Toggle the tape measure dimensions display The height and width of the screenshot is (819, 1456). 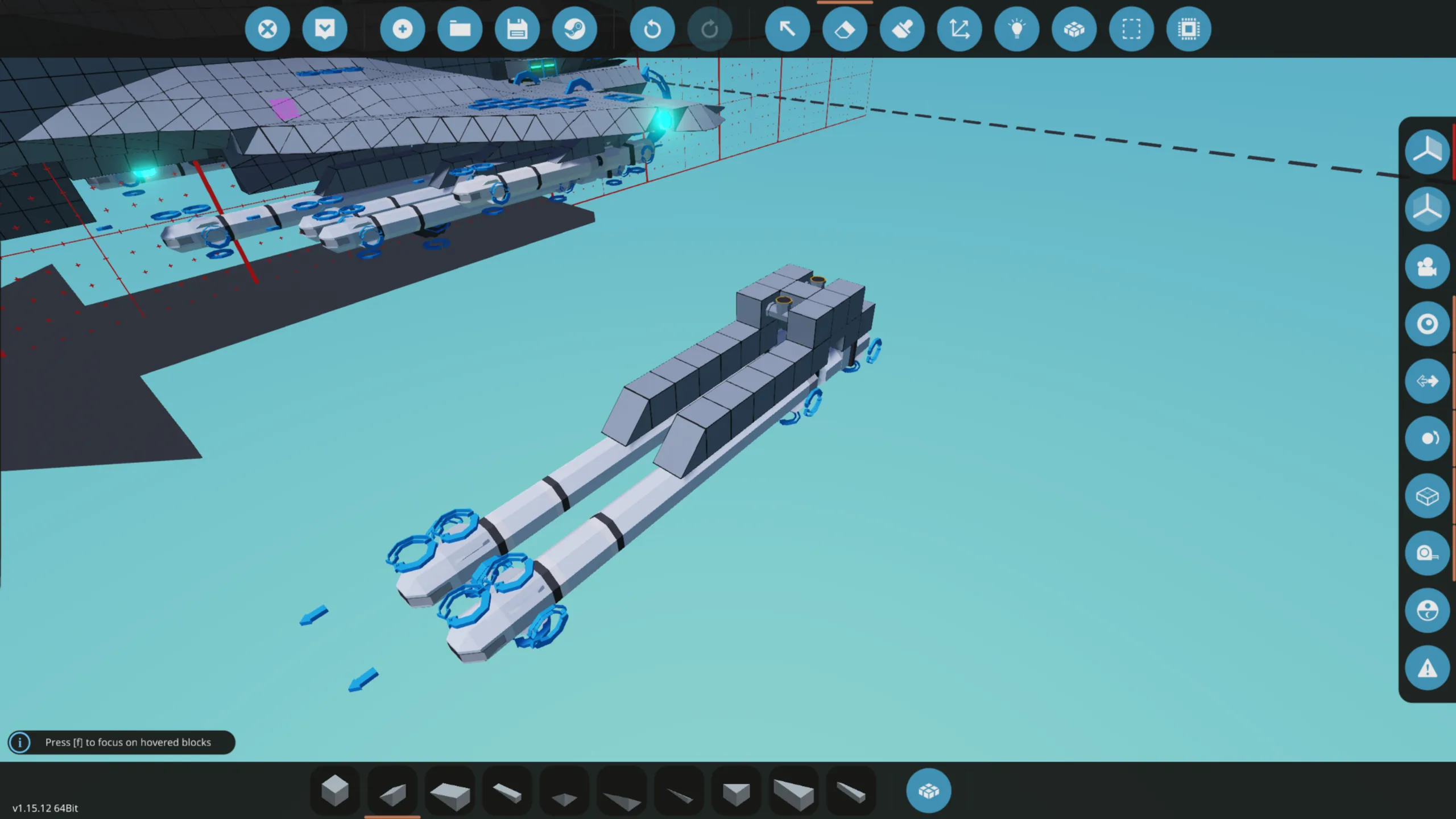point(1426,553)
